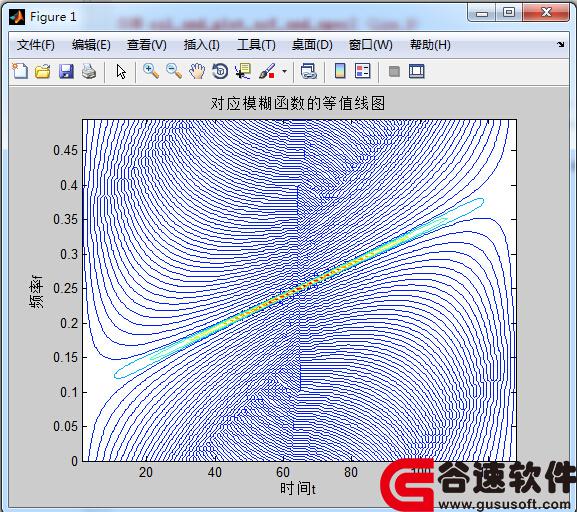Activate the Zoom Out tool
Image resolution: width=577 pixels, height=512 pixels.
[174, 71]
